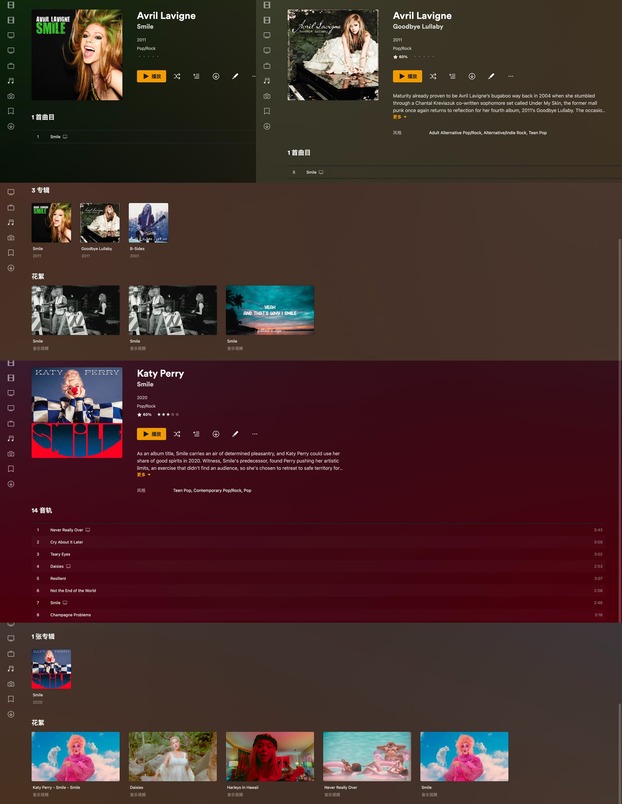Select the Cry About It Later track
Screen dimensions: 622x804
click(317, 542)
